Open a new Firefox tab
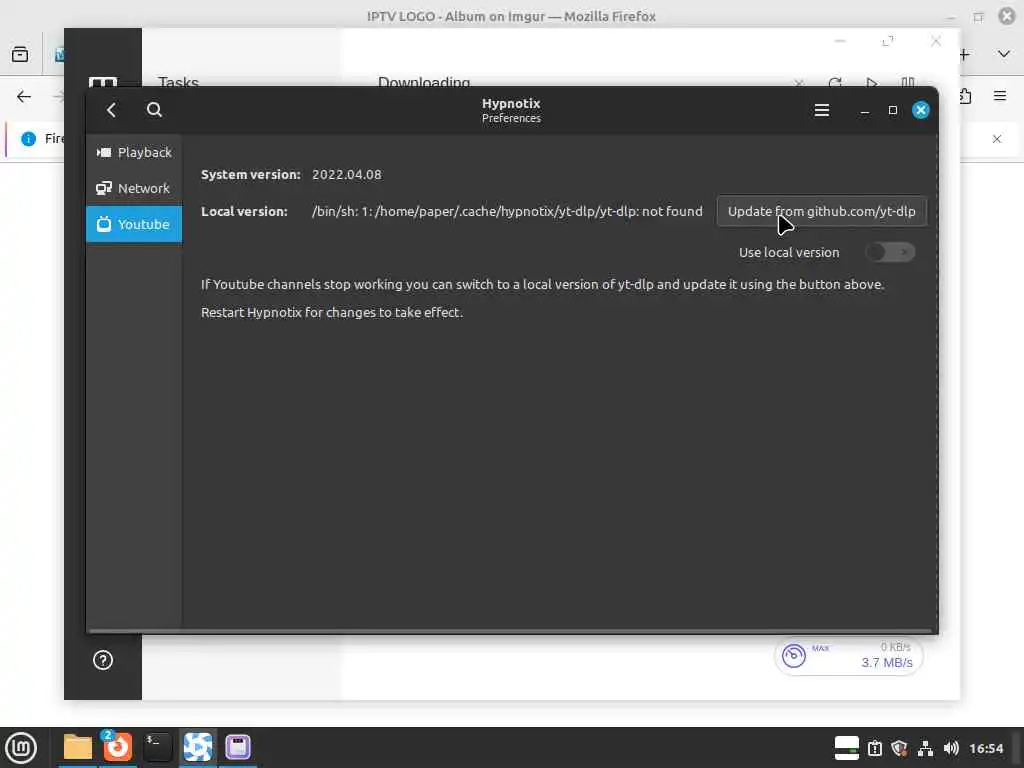Viewport: 1024px width, 768px height. point(965,54)
